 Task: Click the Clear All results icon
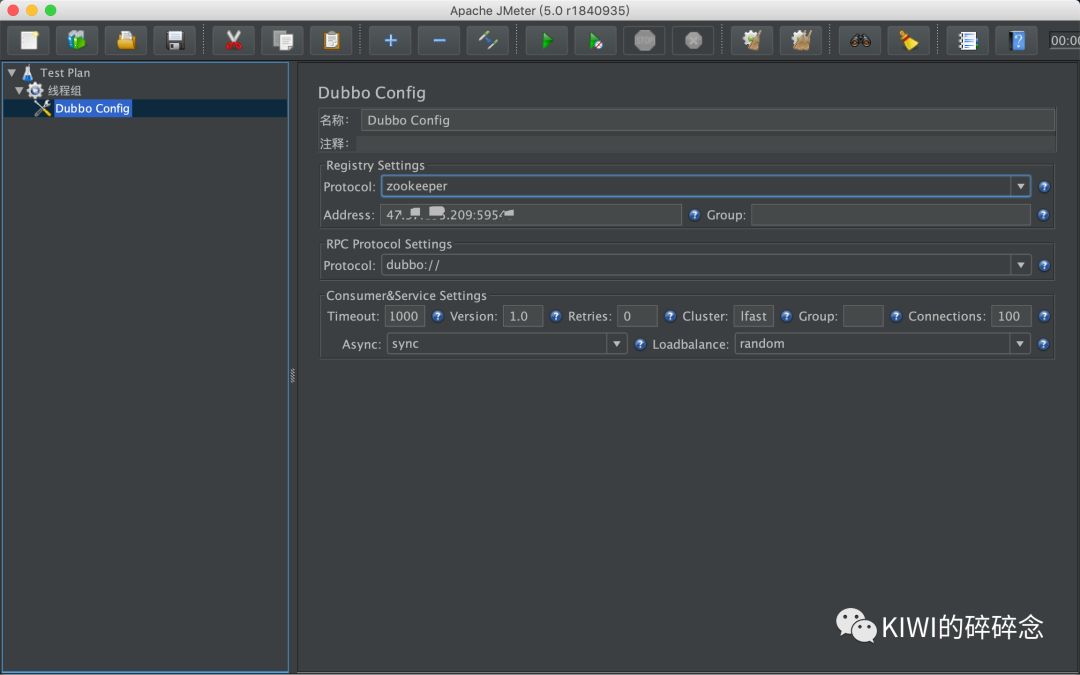[x=800, y=41]
